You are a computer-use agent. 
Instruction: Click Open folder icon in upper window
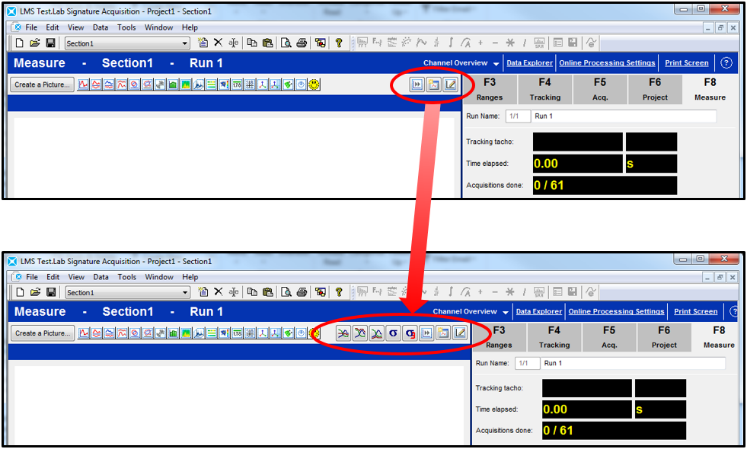coord(35,43)
